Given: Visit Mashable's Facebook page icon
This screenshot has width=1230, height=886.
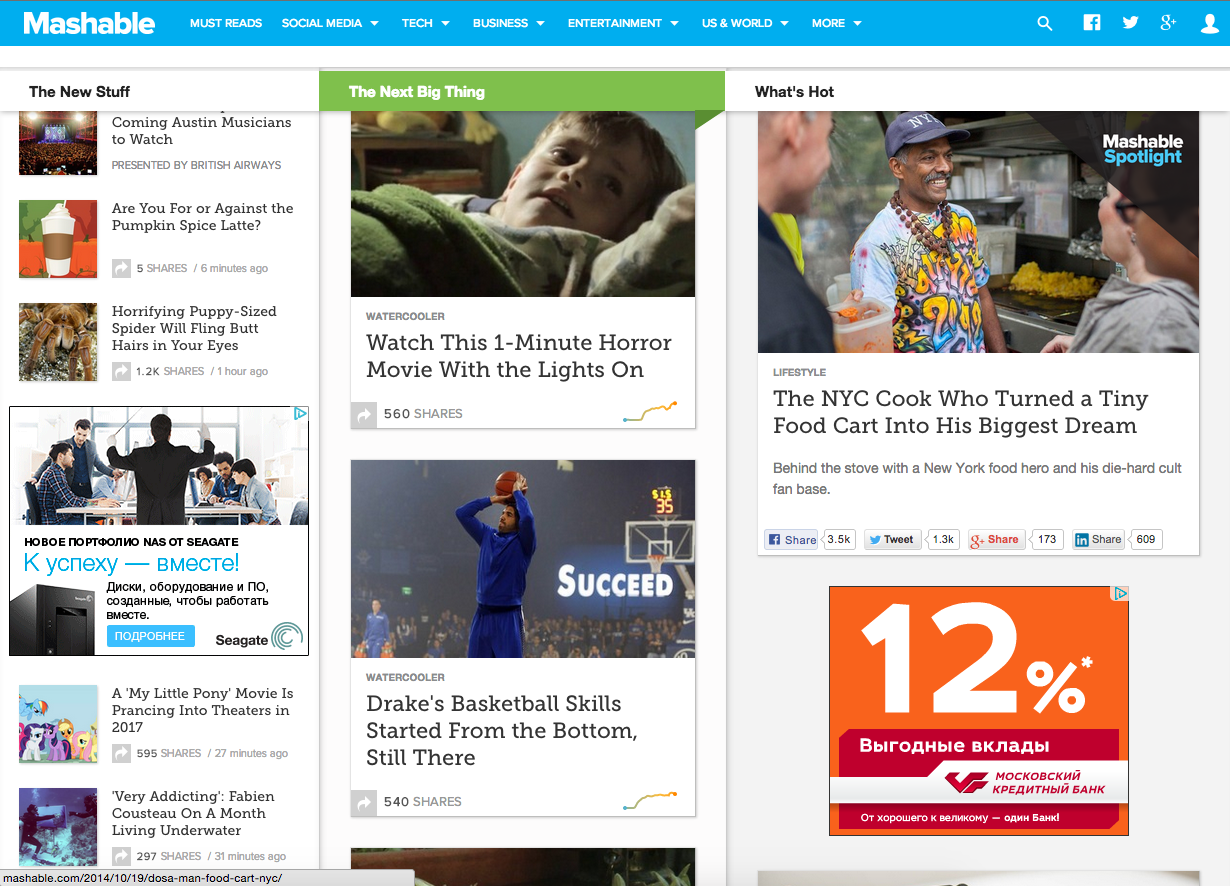Looking at the screenshot, I should [1092, 23].
